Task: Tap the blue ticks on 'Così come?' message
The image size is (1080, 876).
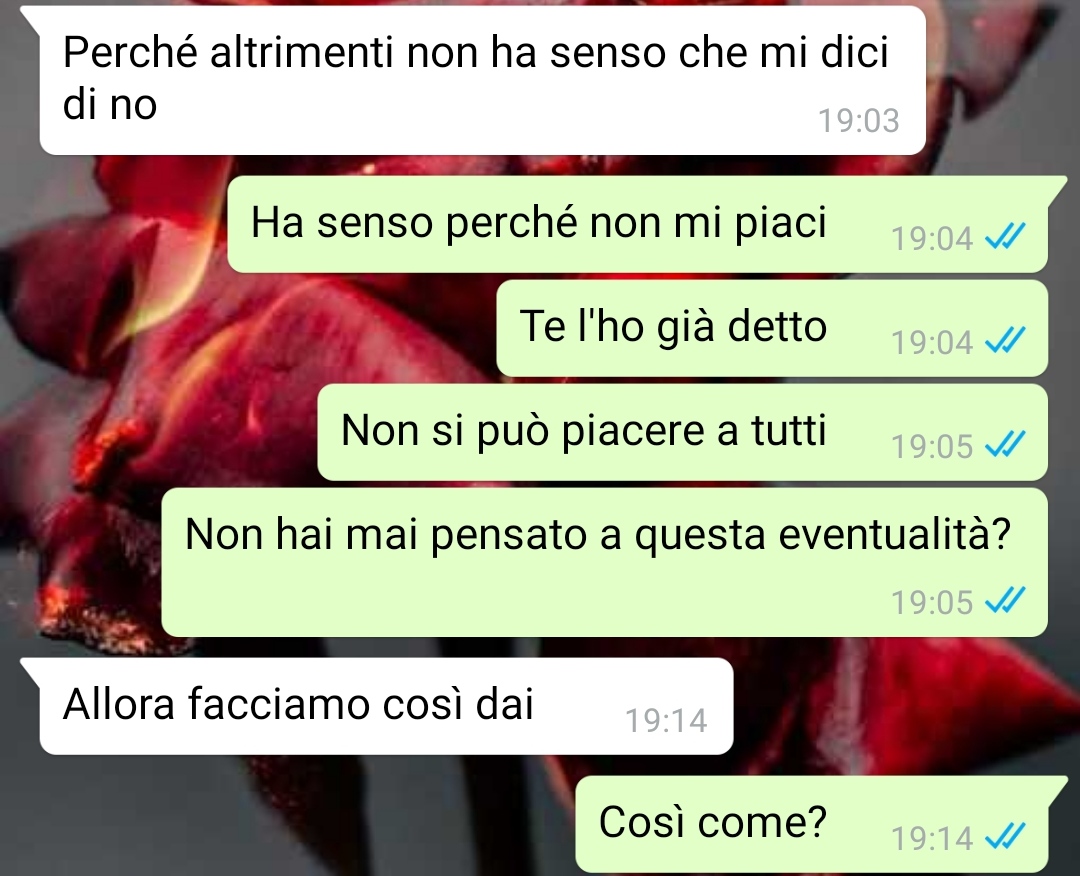Action: pyautogui.click(x=1006, y=837)
